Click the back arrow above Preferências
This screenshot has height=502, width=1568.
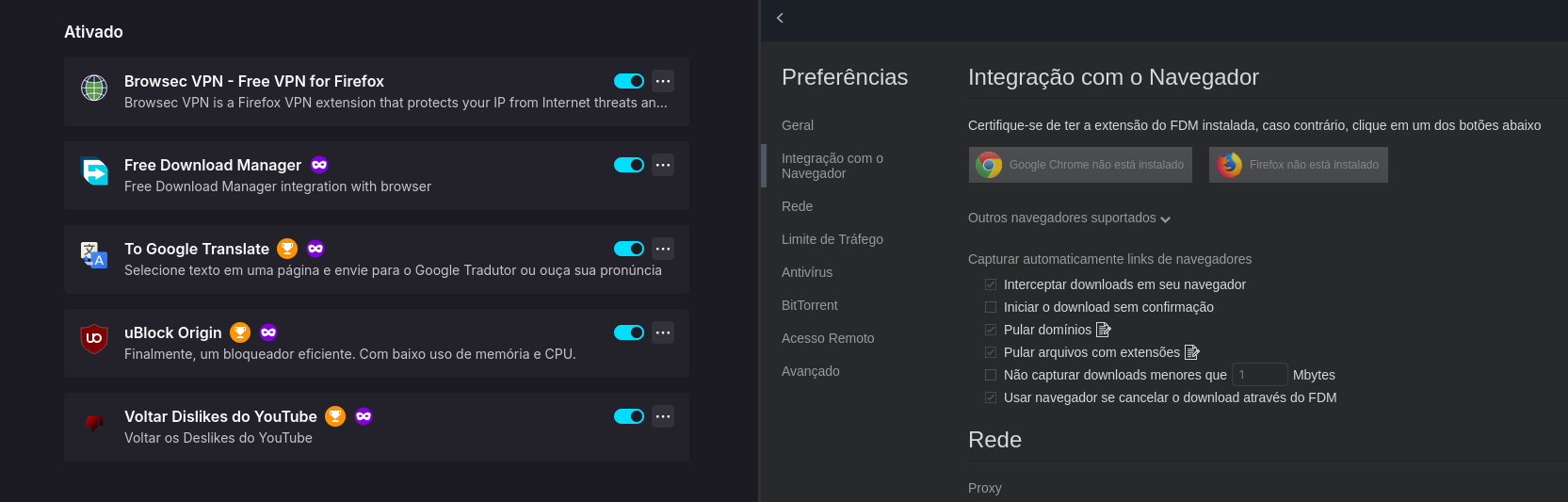coord(780,18)
